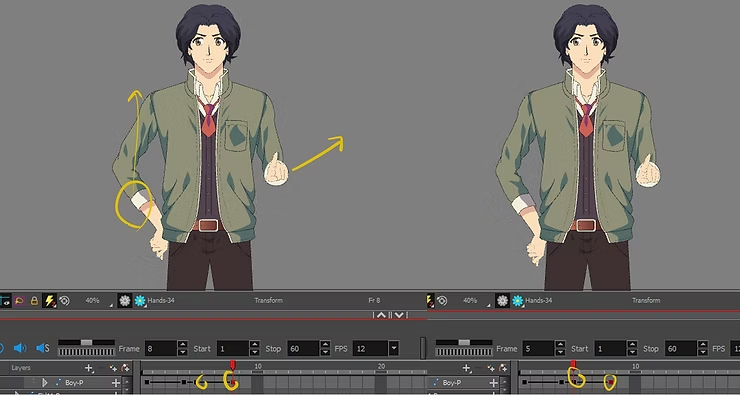Image resolution: width=740 pixels, height=395 pixels.
Task: Click the right Stop field showing 60
Action: pyautogui.click(x=681, y=349)
